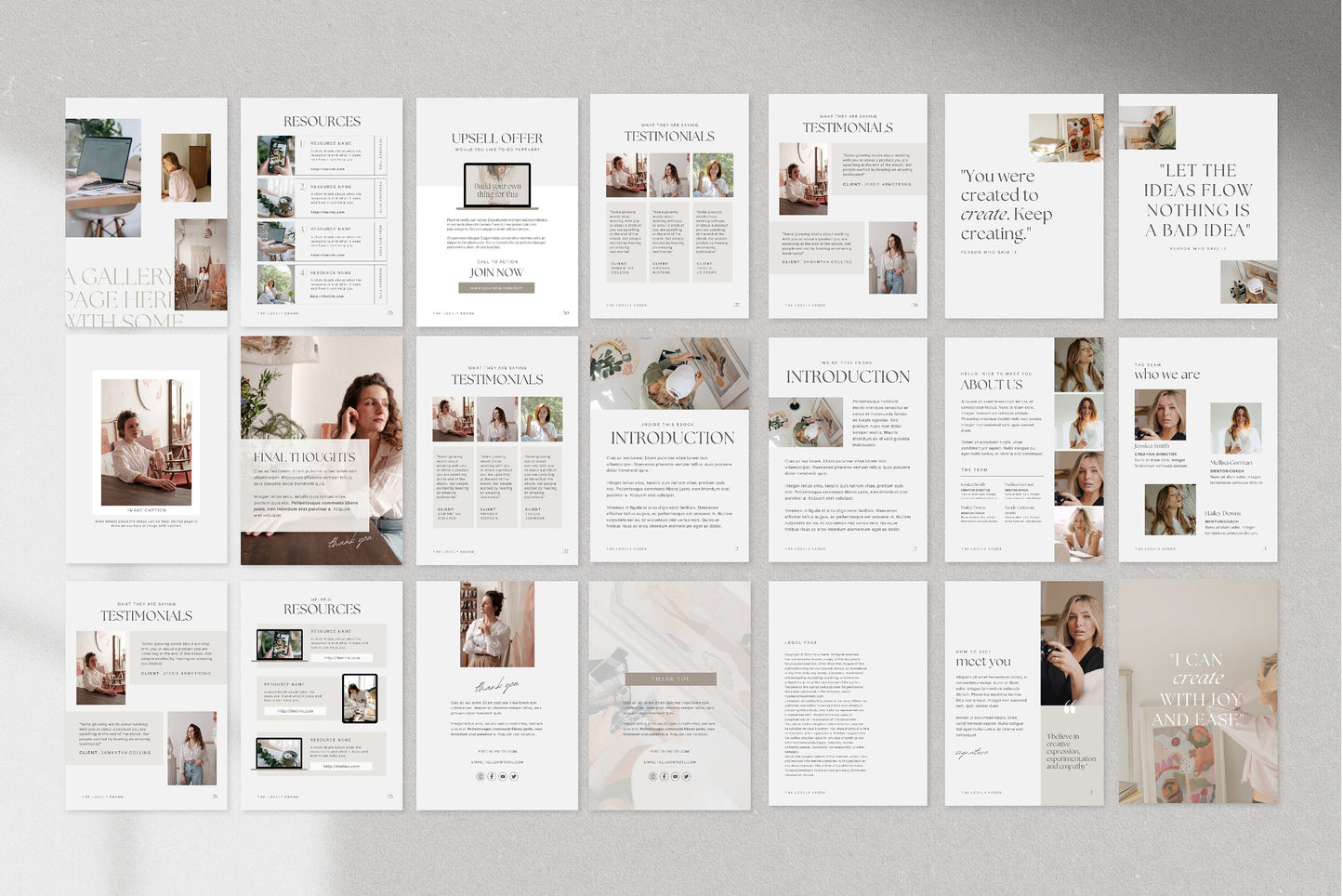
Task: Click YouTube icon on white thank-you page
Action: coord(503,776)
